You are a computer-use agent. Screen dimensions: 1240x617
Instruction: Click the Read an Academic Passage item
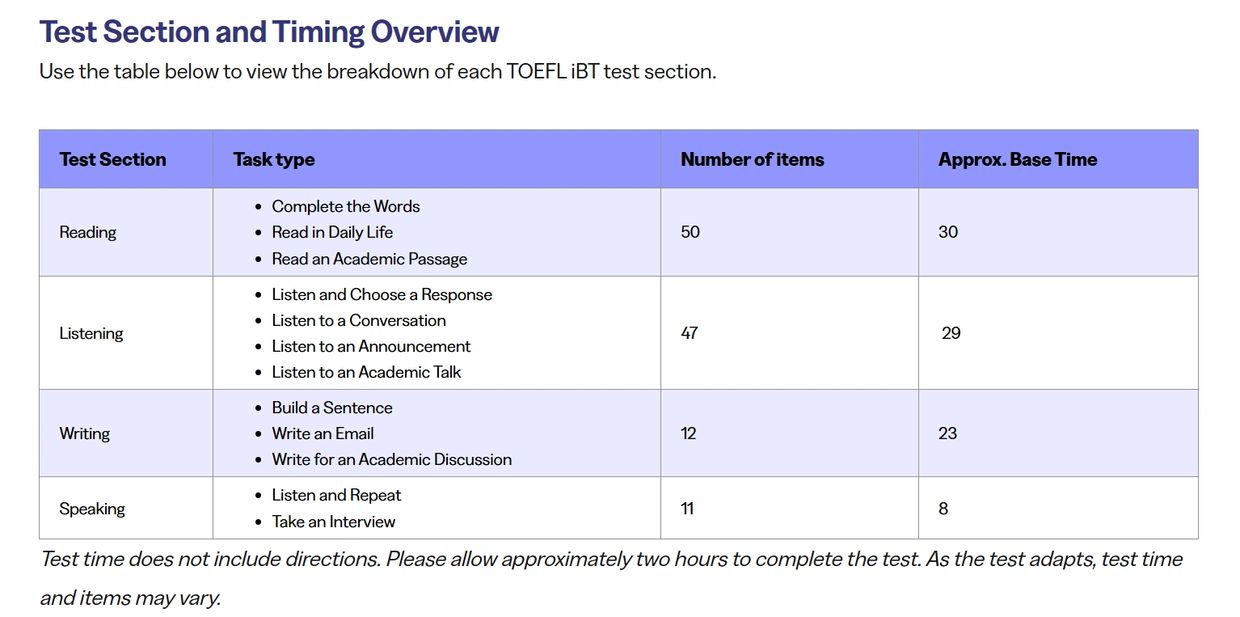click(369, 259)
